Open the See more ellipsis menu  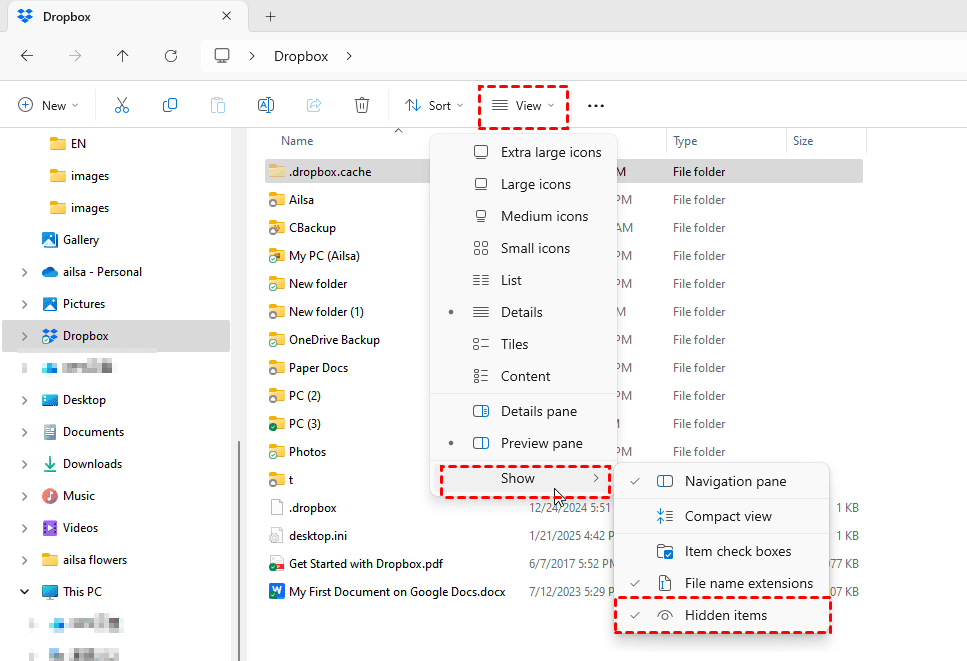(596, 105)
